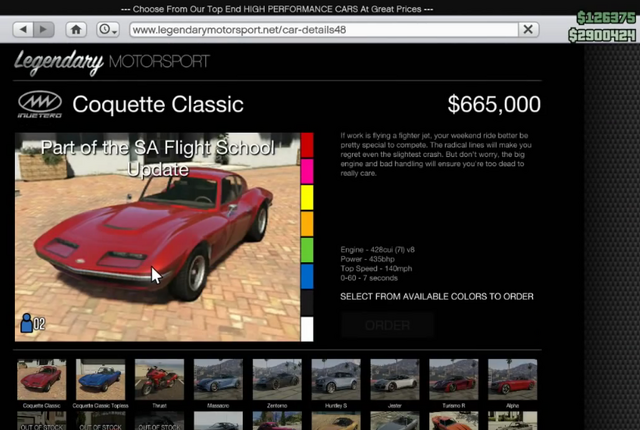640x430 pixels.
Task: Click the browser forward arrow button
Action: [44, 29]
